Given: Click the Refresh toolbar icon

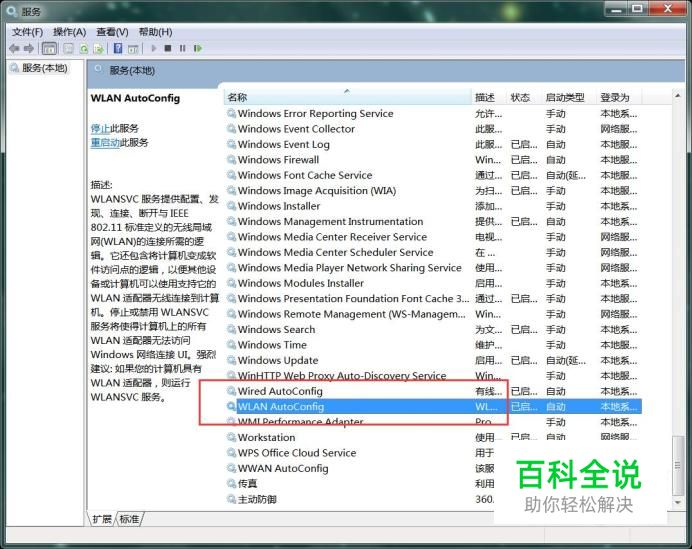Looking at the screenshot, I should [84, 49].
